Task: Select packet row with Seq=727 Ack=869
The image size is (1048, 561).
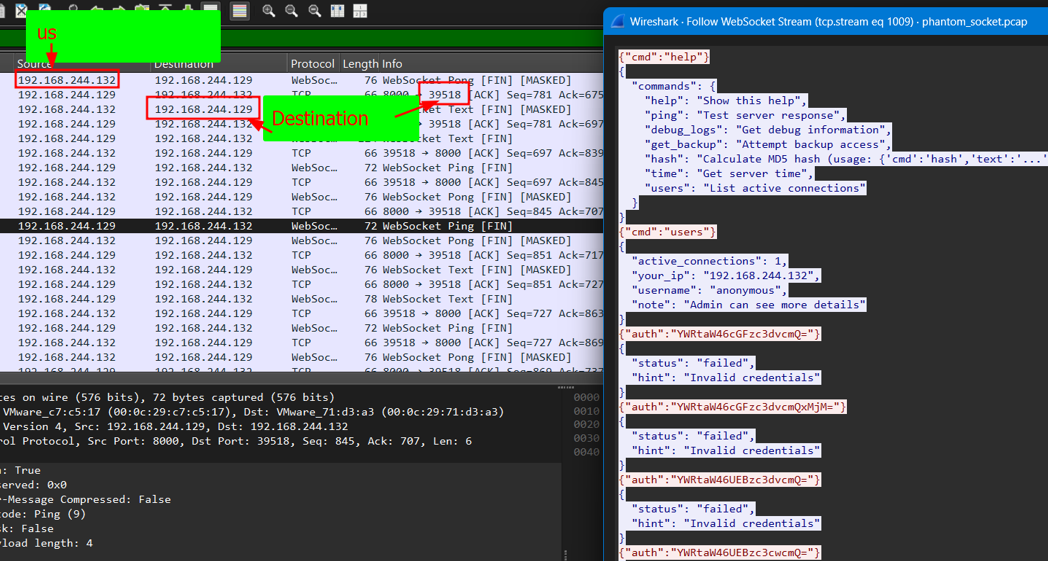Action: tap(301, 342)
